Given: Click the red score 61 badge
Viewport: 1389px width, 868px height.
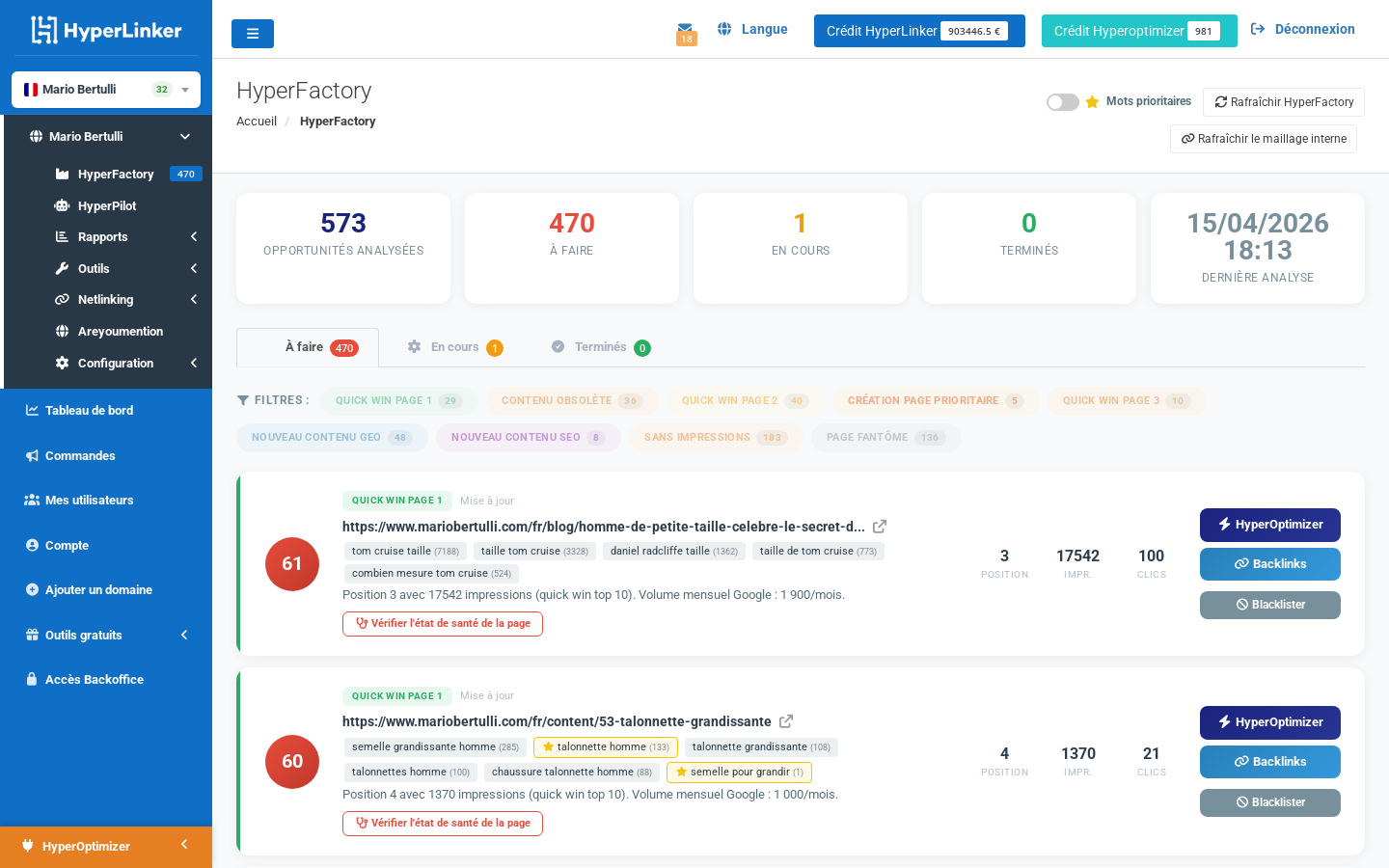Looking at the screenshot, I should pos(292,564).
